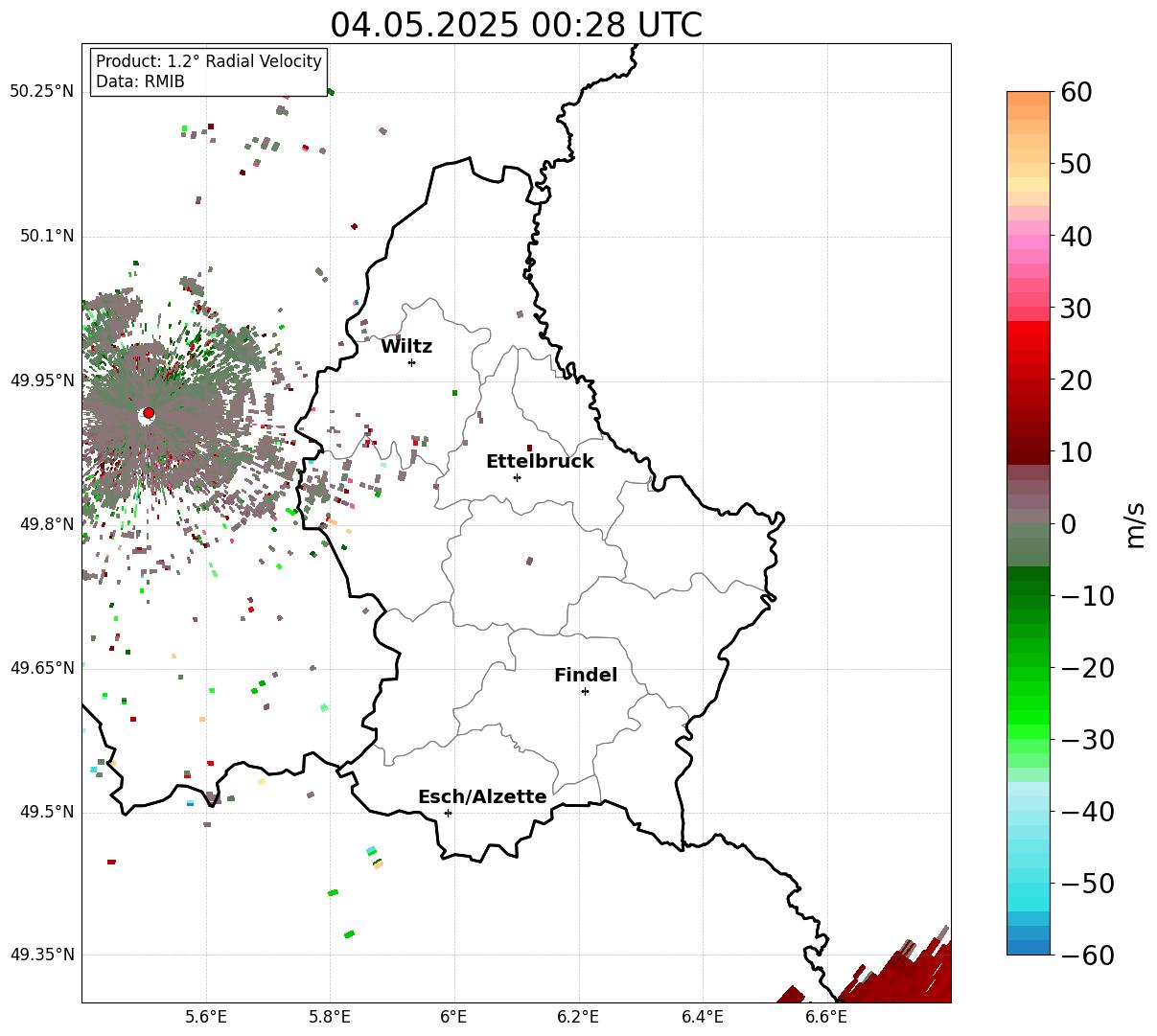1157x1036 pixels.
Task: Click the Wiltz city label
Action: (406, 347)
